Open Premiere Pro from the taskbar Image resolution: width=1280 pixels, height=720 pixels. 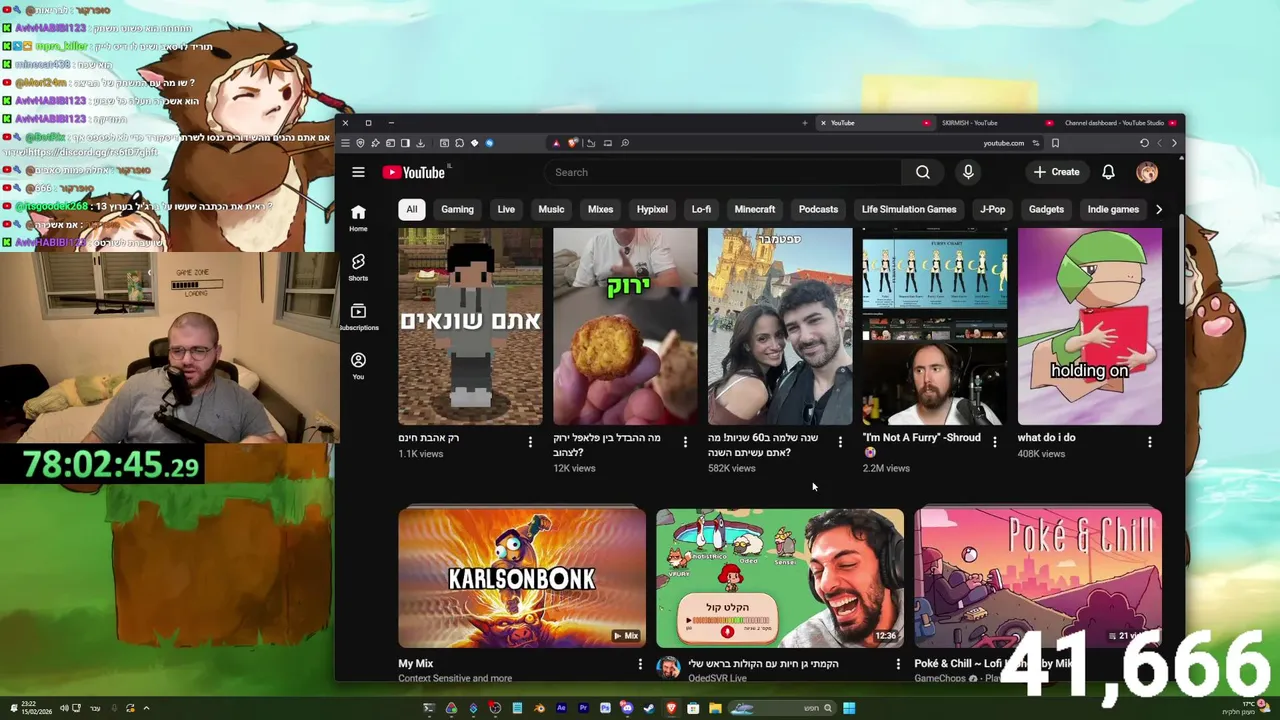click(x=584, y=708)
